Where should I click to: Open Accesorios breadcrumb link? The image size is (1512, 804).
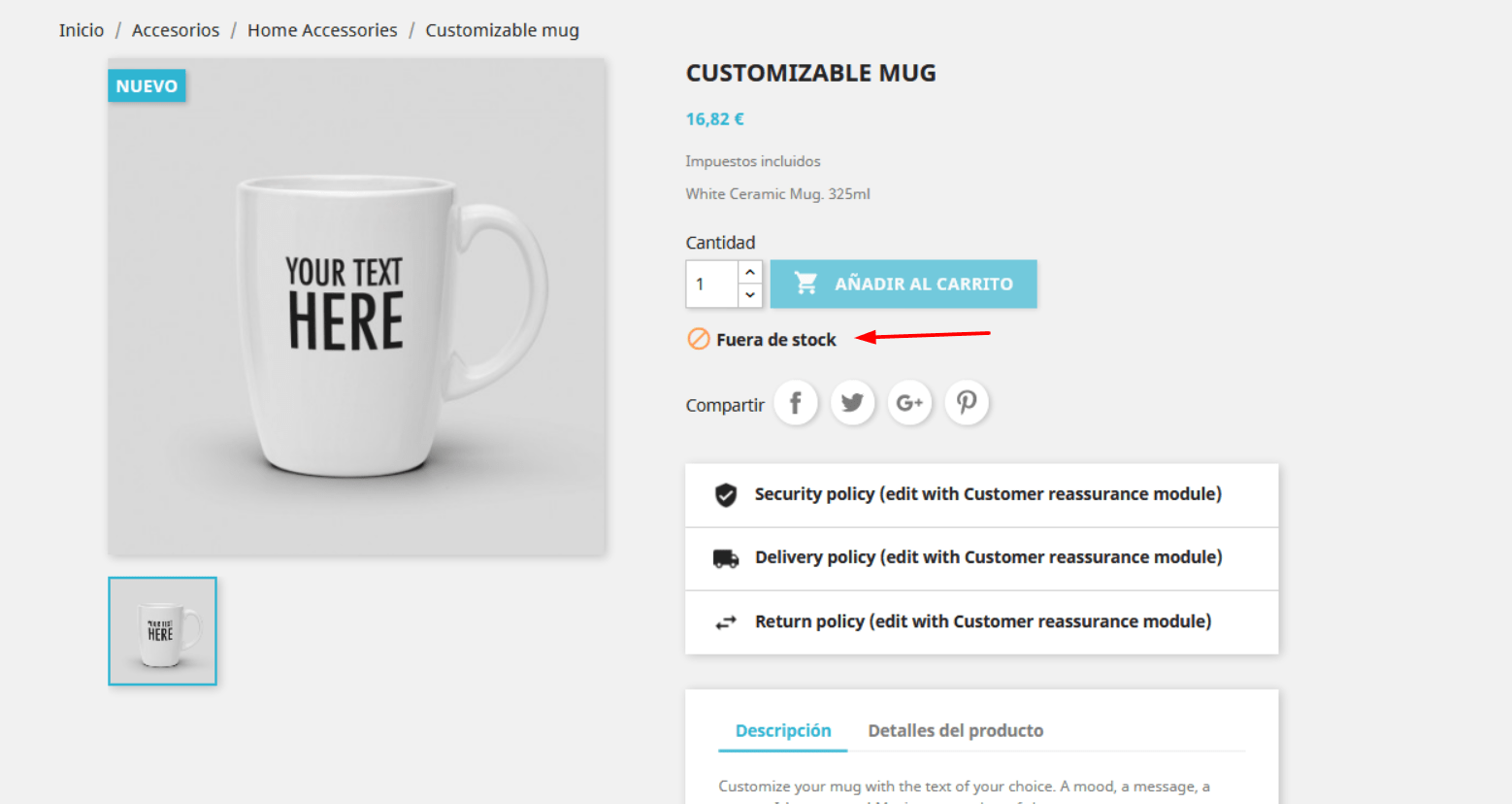(176, 30)
